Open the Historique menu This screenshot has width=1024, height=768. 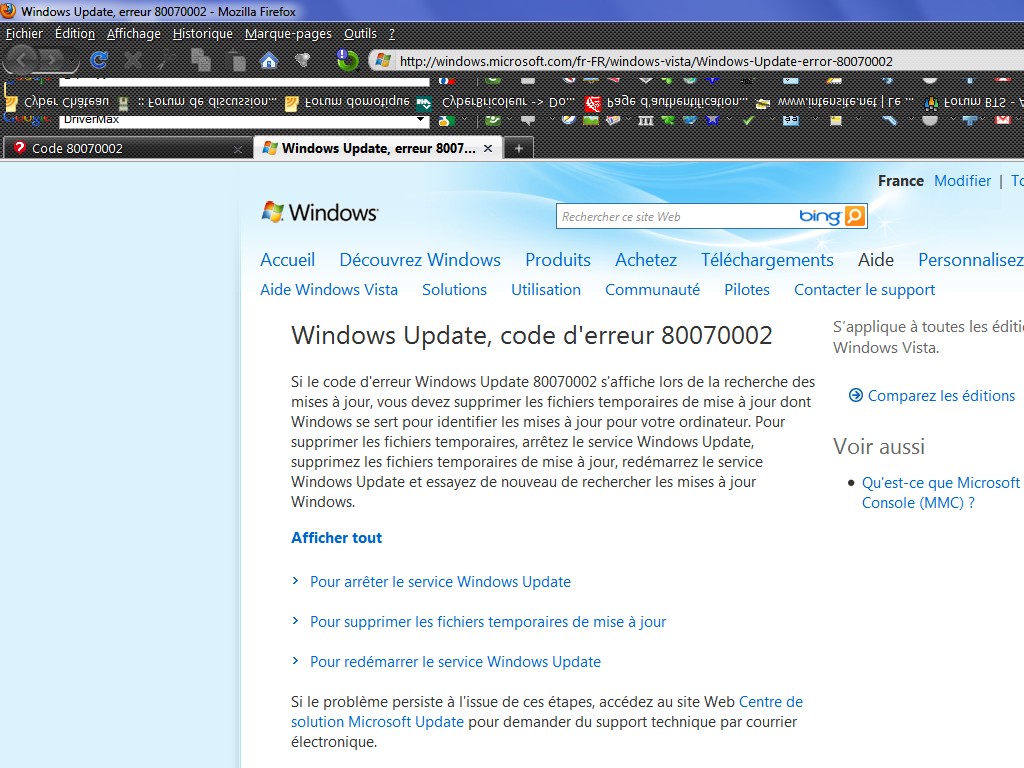click(202, 33)
